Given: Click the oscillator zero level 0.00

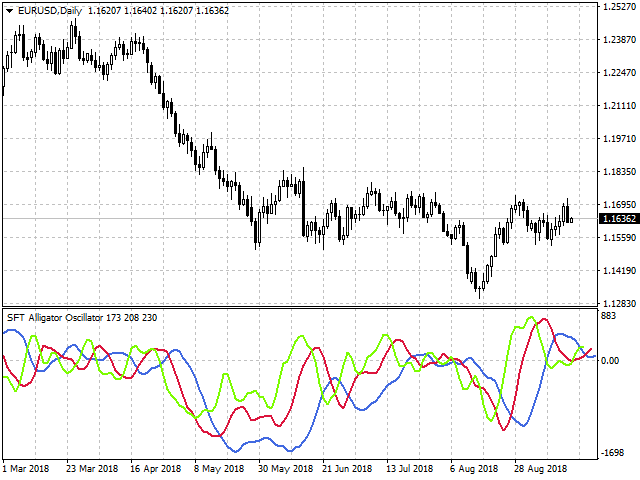Looking at the screenshot, I should [610, 361].
